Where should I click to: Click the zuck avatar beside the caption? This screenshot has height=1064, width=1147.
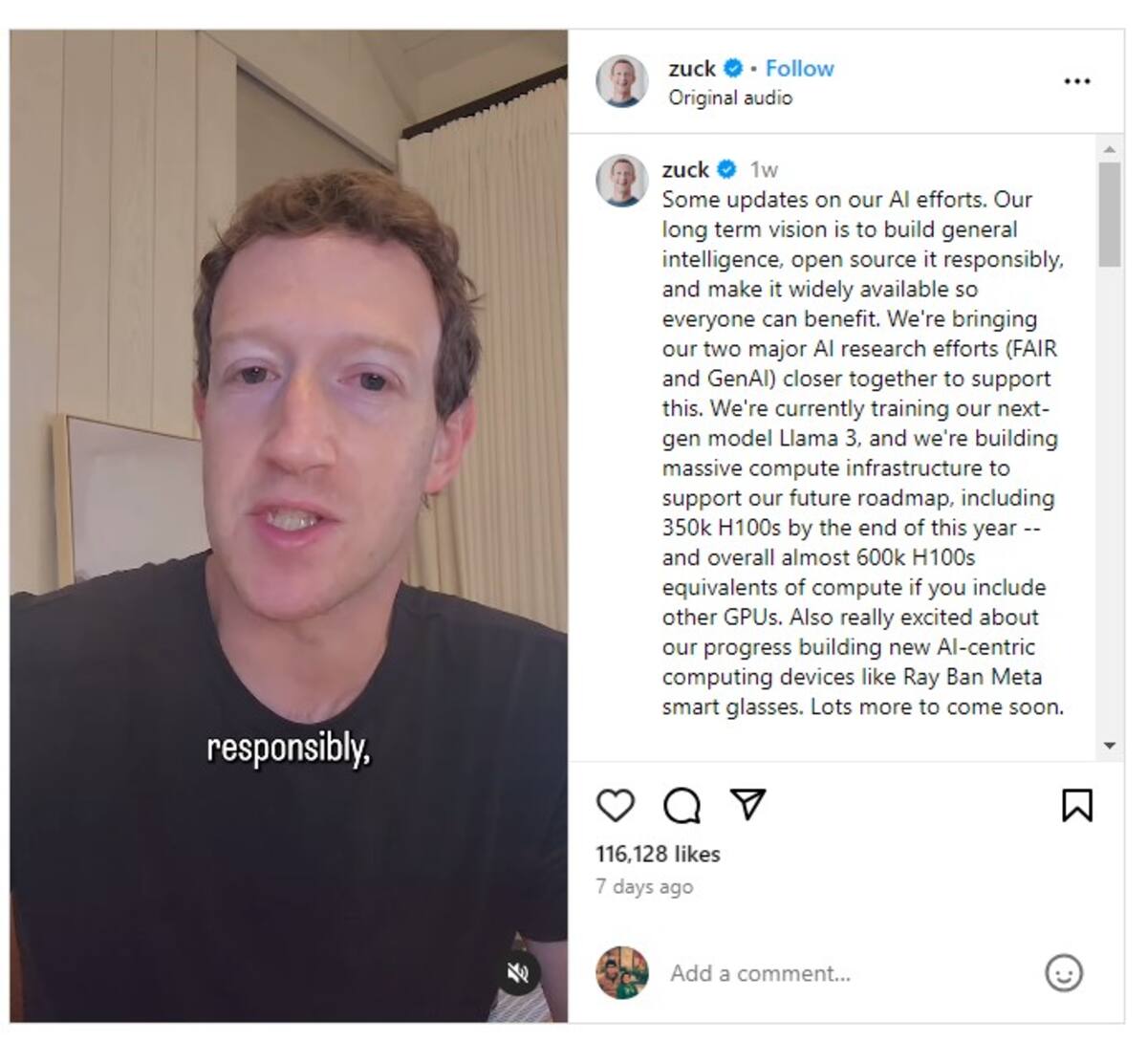622,180
